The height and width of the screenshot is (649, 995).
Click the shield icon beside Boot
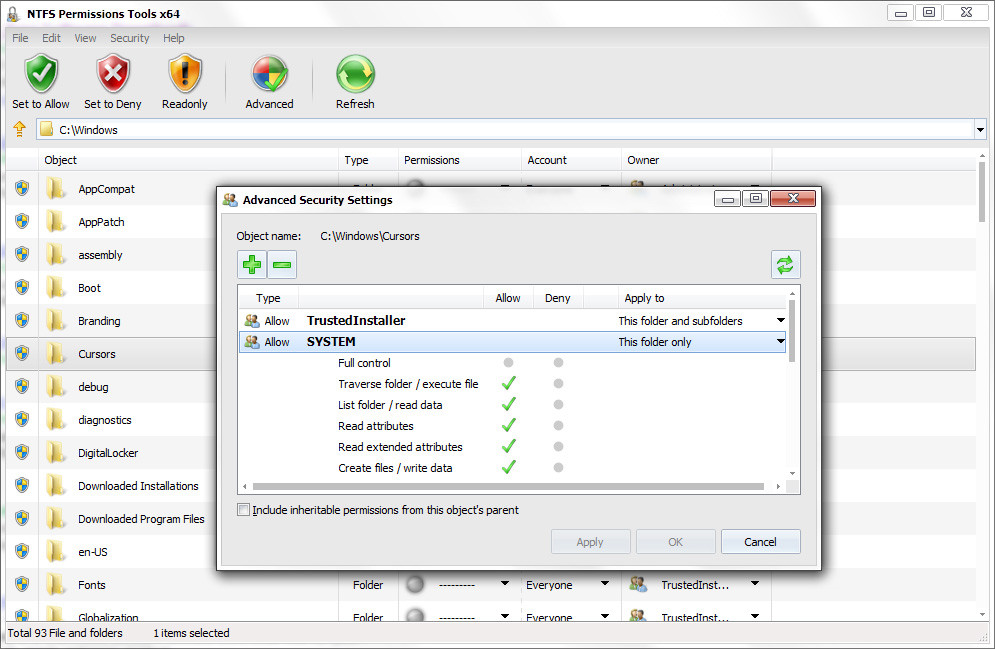22,287
